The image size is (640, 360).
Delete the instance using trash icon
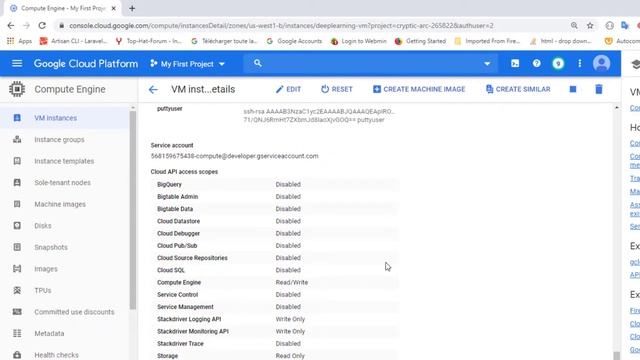coord(599,89)
